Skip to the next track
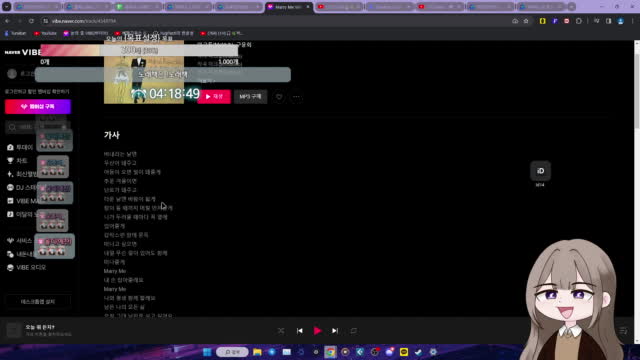Viewport: 640px width, 360px height. coord(335,331)
